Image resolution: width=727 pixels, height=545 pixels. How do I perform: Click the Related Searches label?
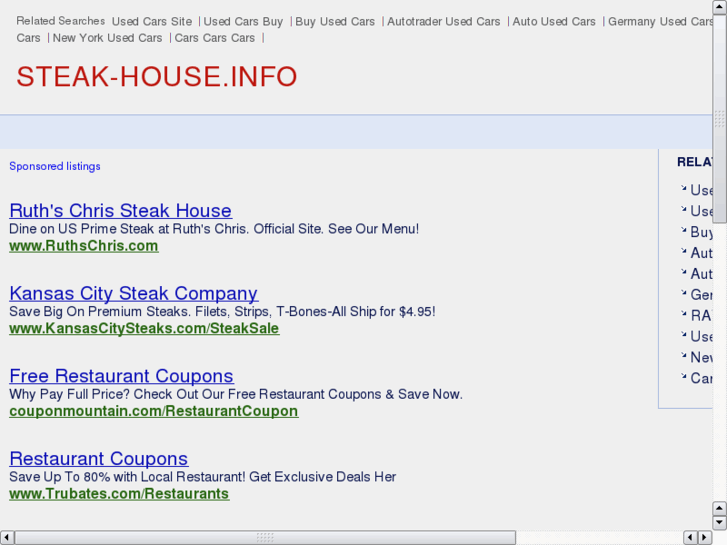click(x=61, y=21)
